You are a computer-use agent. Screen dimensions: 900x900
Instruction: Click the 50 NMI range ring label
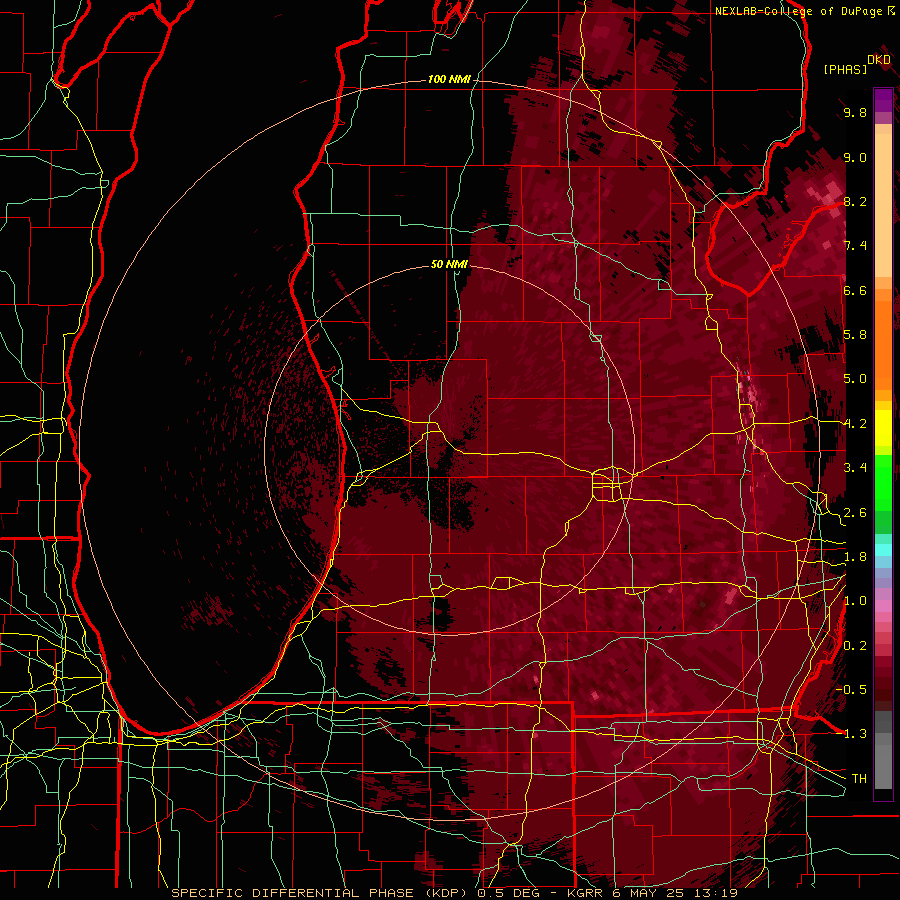[x=449, y=264]
